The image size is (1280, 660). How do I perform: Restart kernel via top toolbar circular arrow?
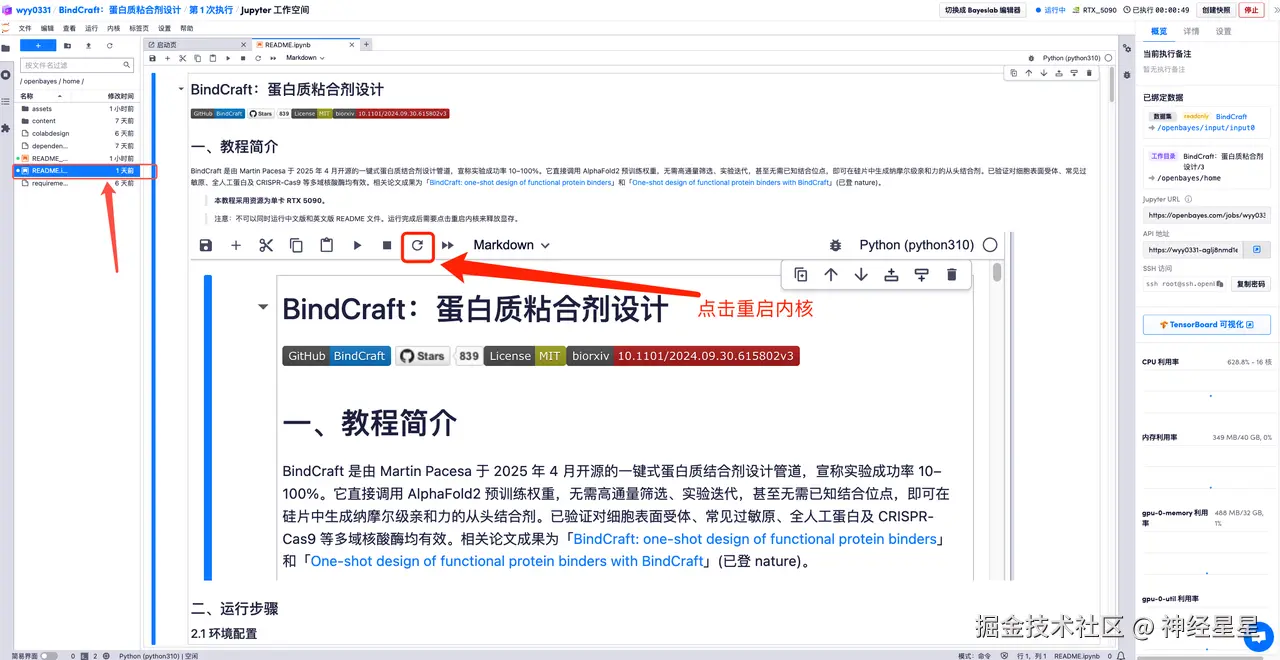[258, 58]
